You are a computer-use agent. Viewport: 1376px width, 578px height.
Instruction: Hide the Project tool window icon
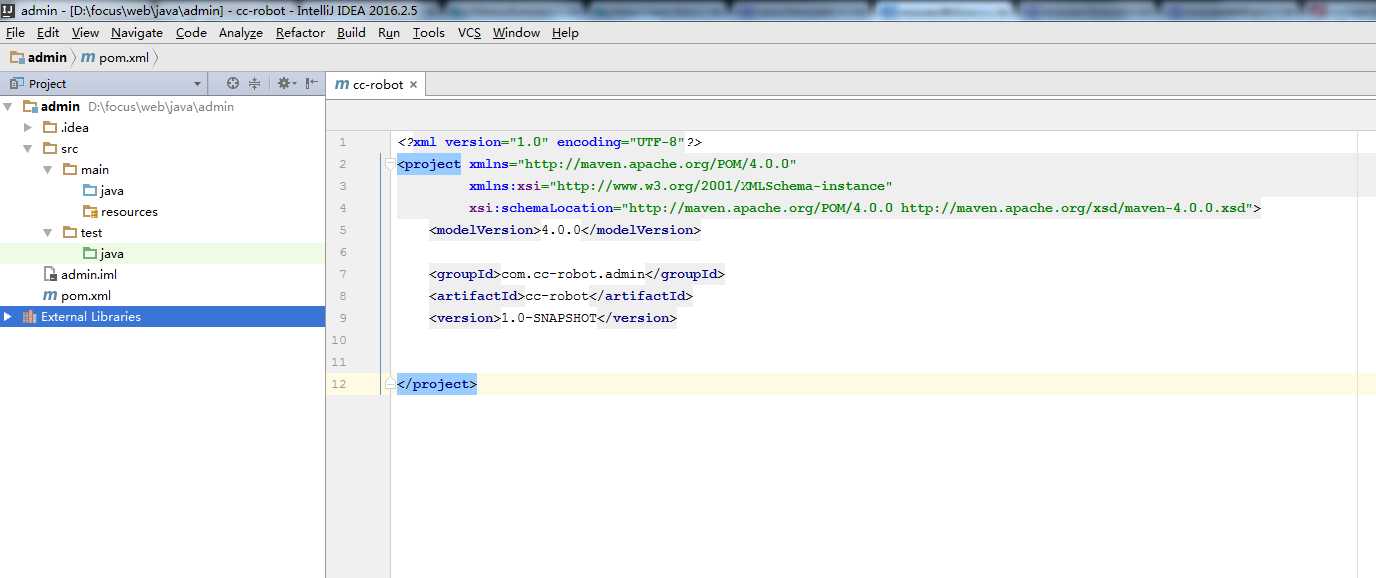312,84
